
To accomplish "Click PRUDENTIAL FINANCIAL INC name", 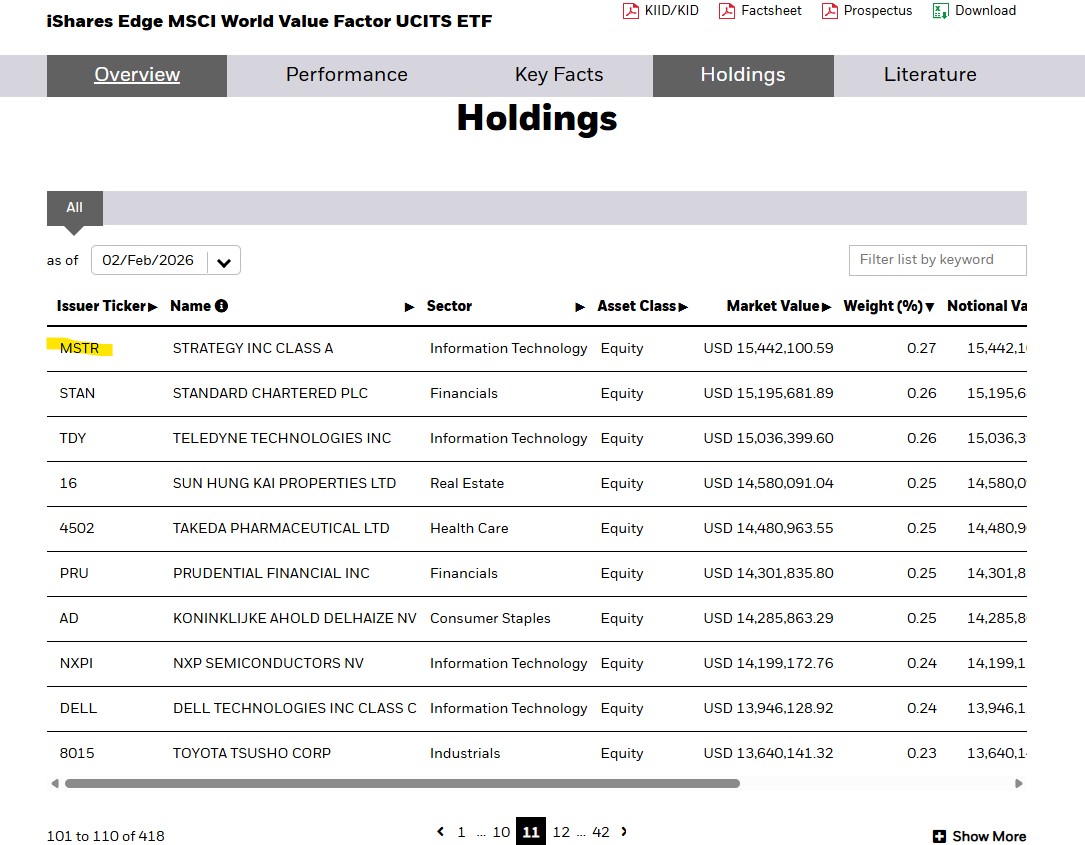I will point(271,573).
